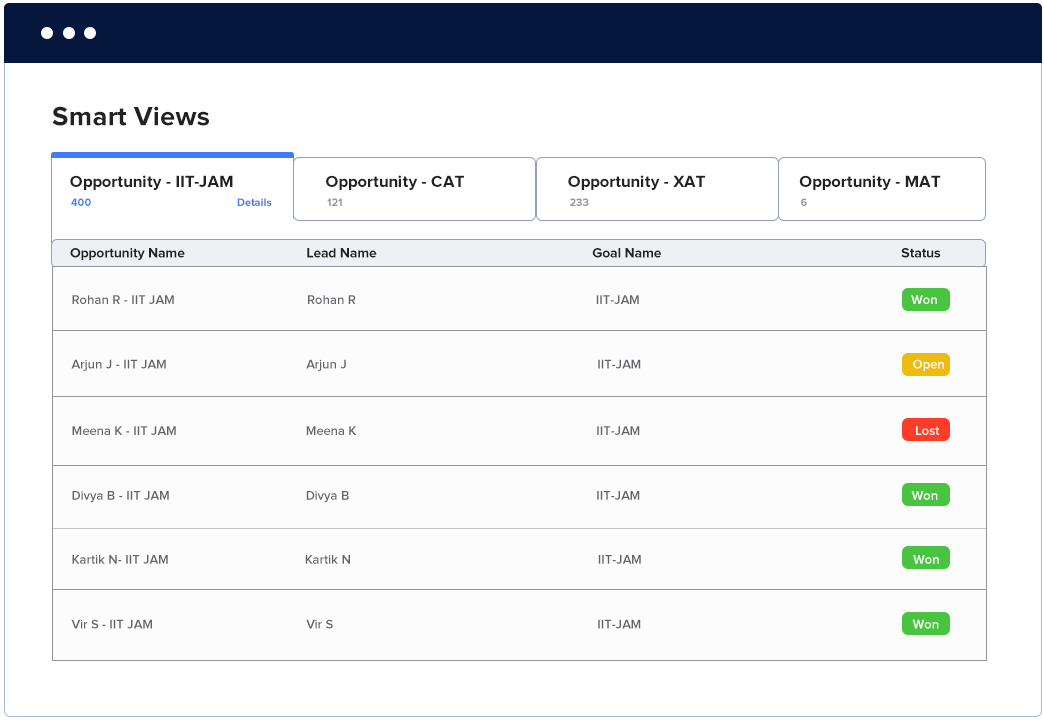Click the Lead Name column header
The image size is (1044, 720).
(341, 253)
